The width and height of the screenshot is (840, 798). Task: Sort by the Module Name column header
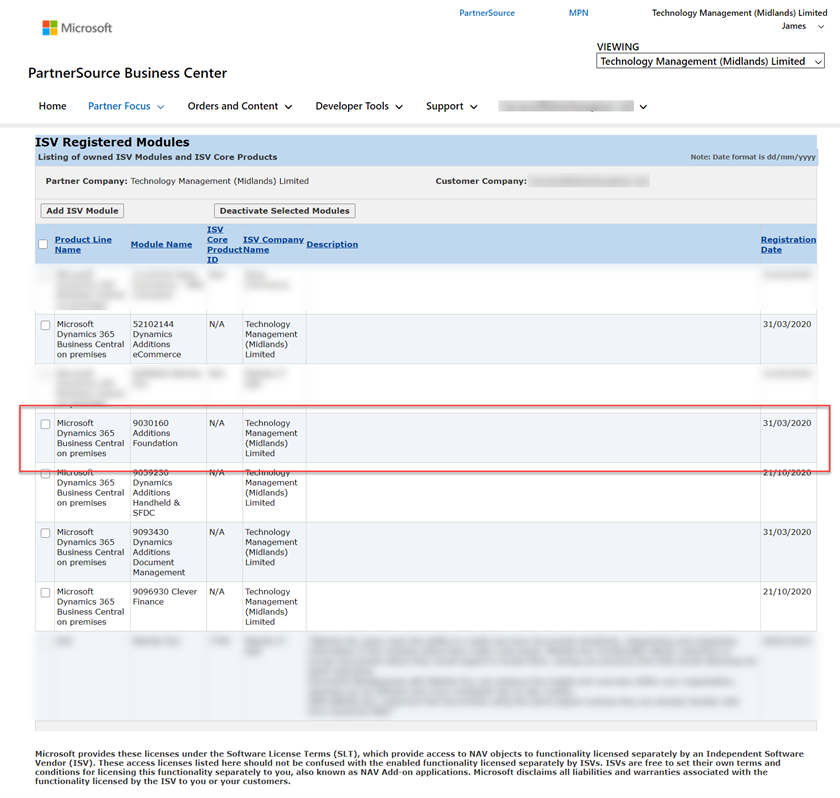161,244
